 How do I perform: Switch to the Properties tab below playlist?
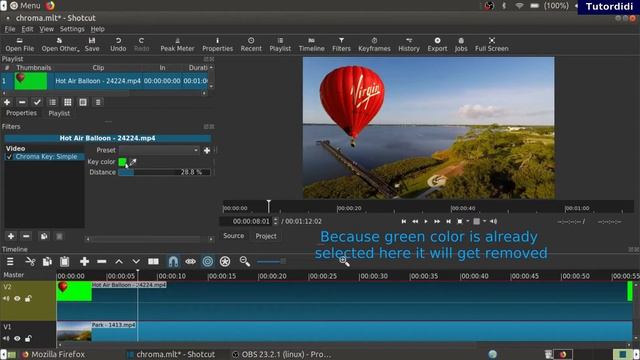click(x=21, y=113)
